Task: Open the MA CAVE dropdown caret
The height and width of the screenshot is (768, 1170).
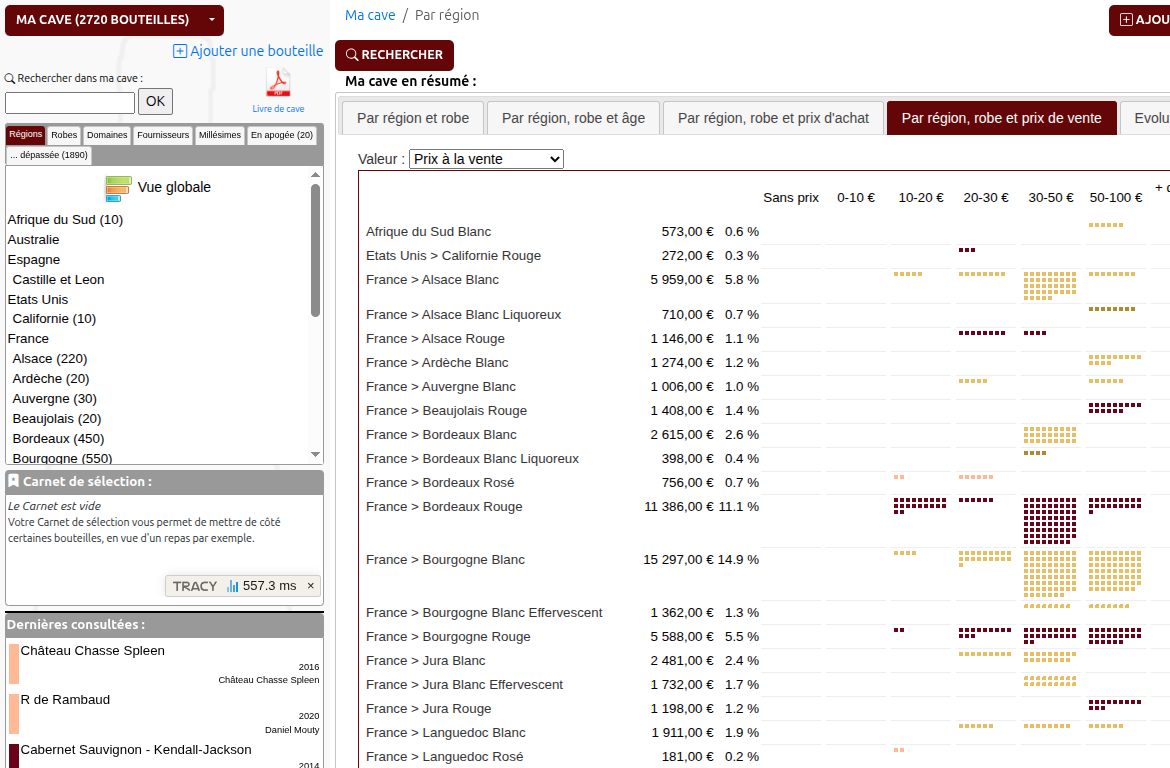Action: tap(211, 20)
